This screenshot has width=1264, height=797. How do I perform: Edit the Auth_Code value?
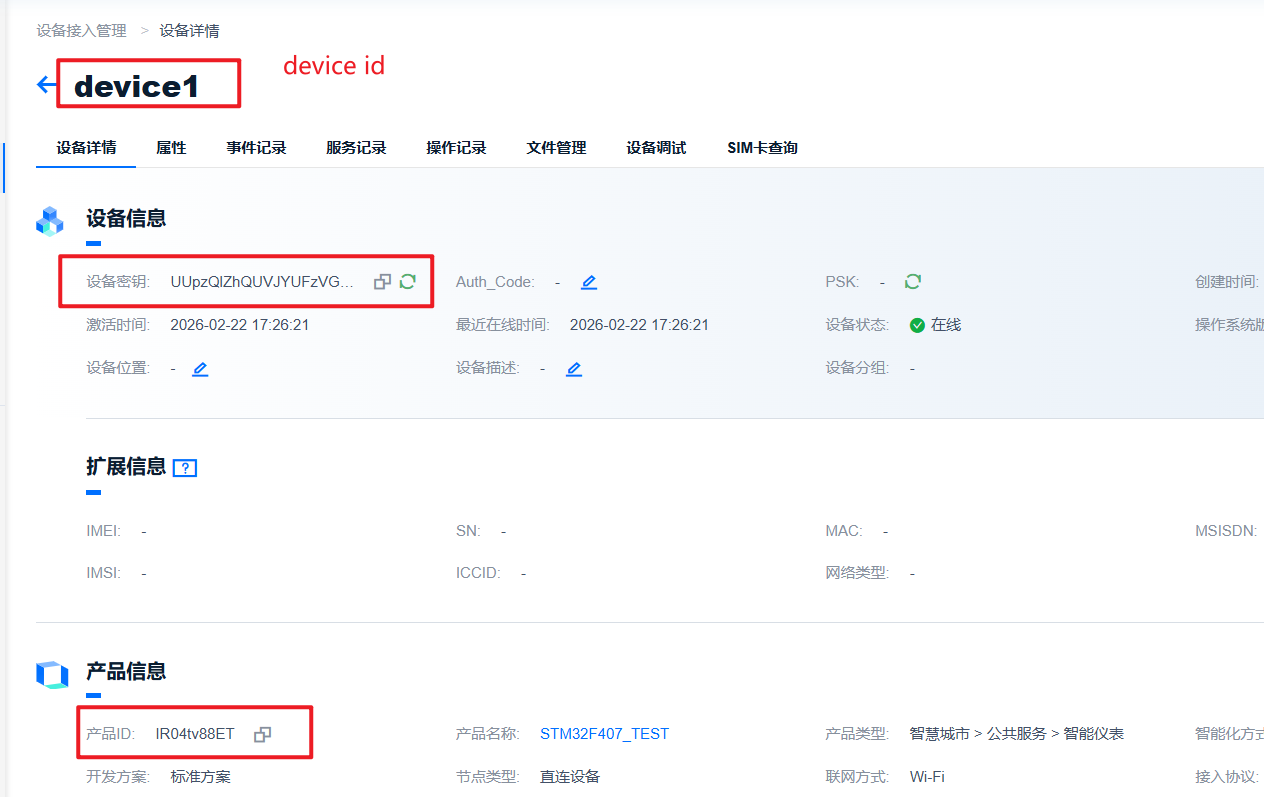[589, 282]
